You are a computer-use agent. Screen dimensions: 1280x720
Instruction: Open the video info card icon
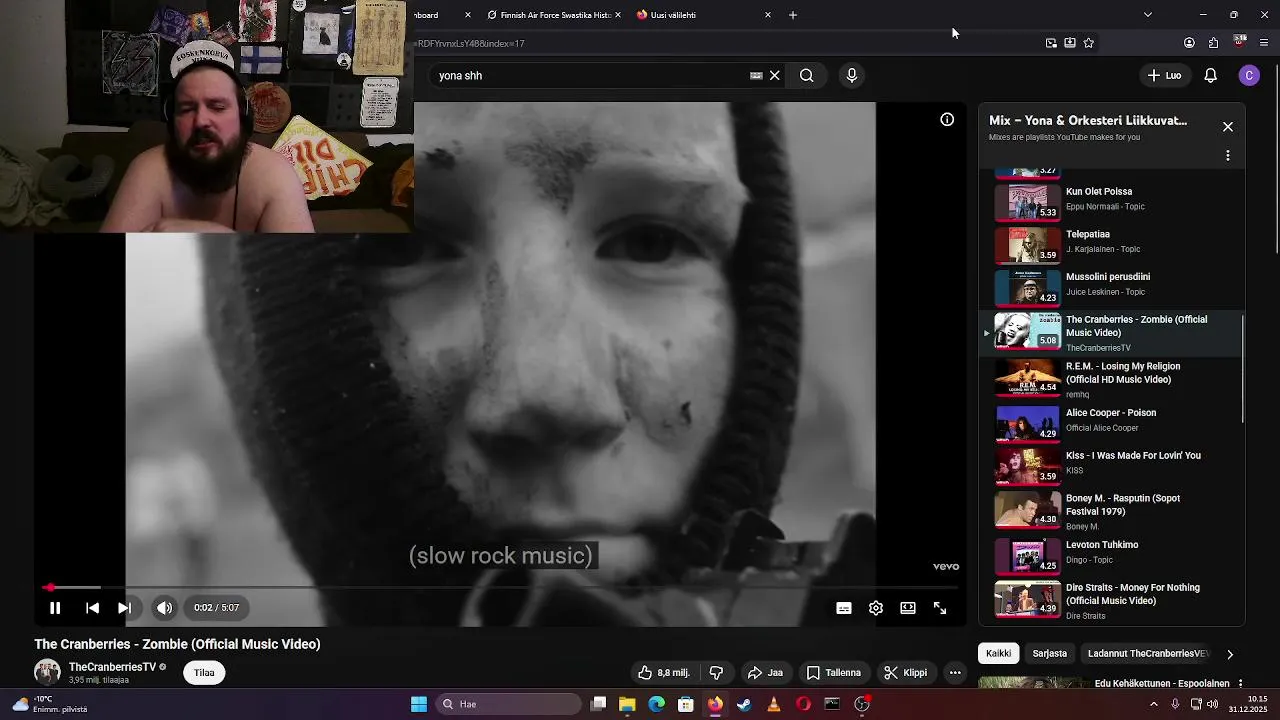click(947, 120)
